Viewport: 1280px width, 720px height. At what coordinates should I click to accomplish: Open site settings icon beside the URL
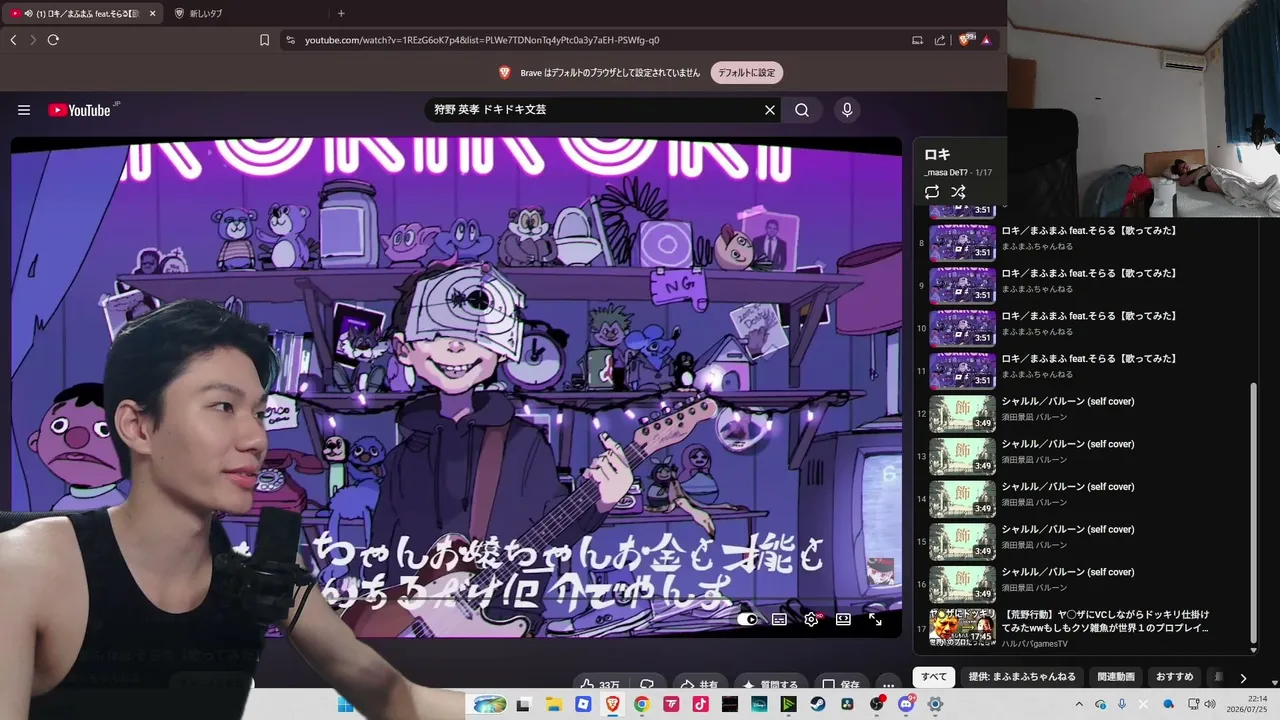pos(290,40)
